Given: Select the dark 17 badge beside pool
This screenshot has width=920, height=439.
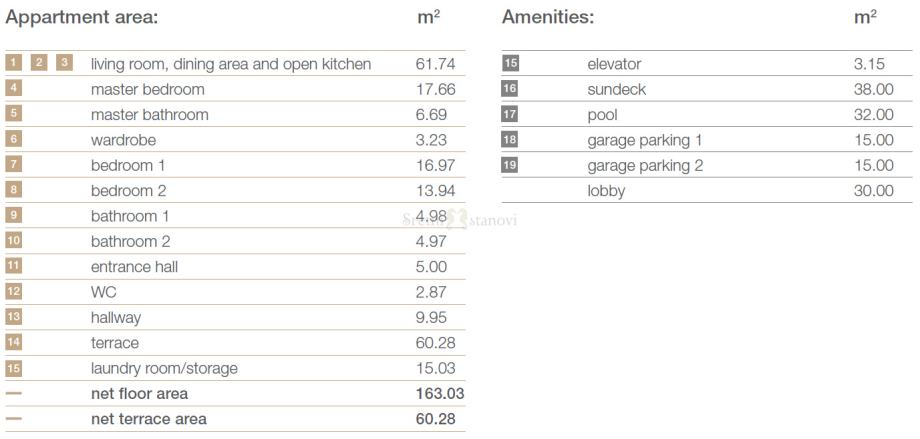Looking at the screenshot, I should click(510, 114).
